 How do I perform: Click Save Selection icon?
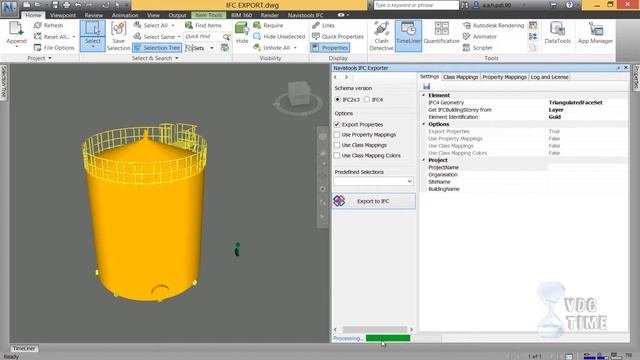pyautogui.click(x=118, y=29)
